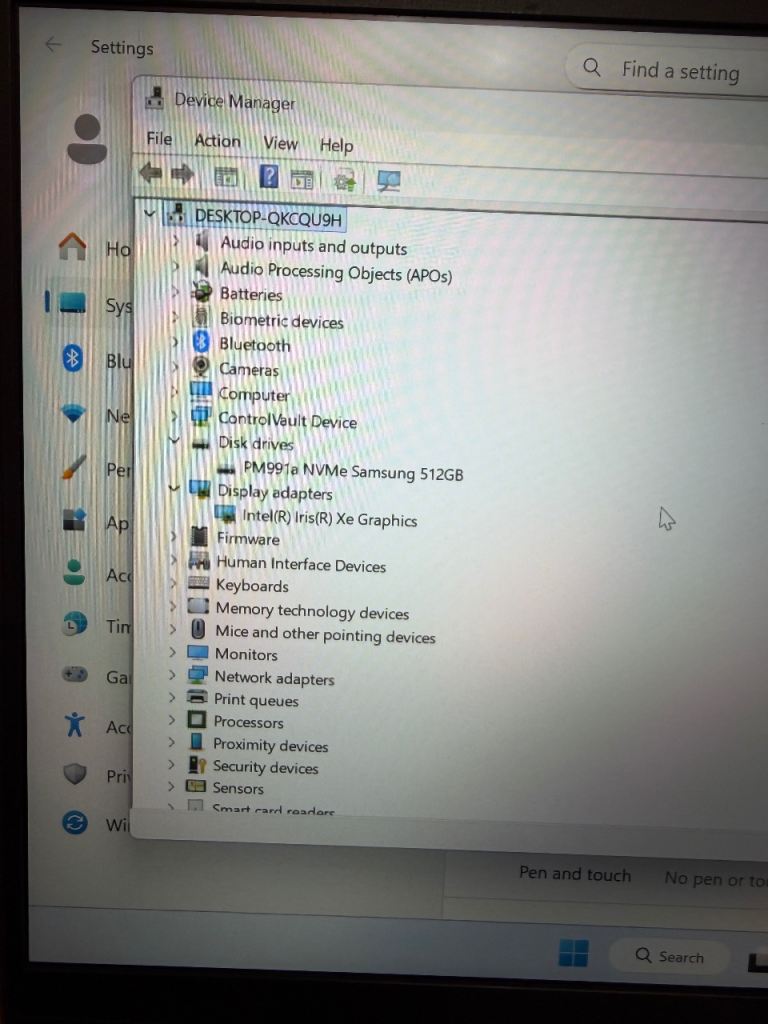The image size is (768, 1024).
Task: Open the View menu
Action: click(x=280, y=143)
